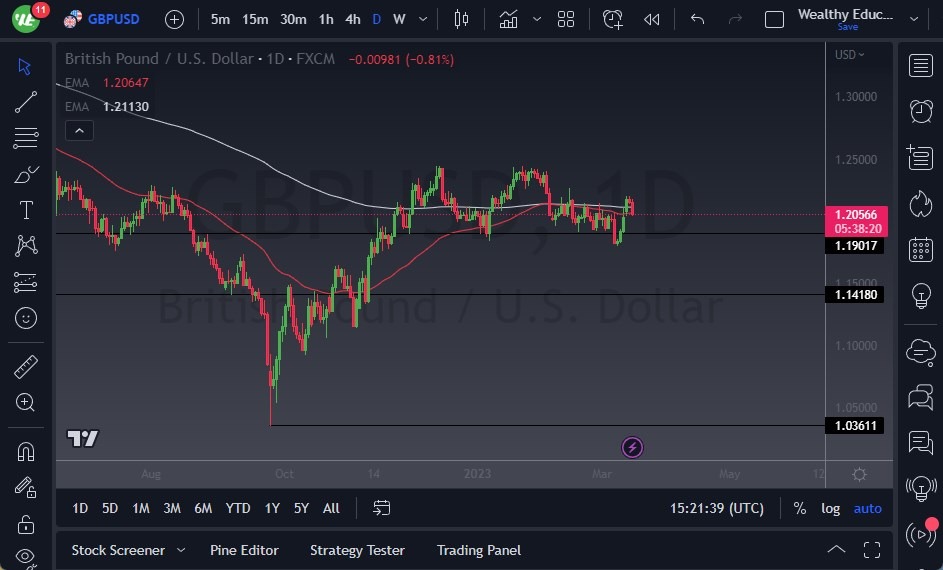
Task: Open the Pine Editor tab
Action: [244, 550]
